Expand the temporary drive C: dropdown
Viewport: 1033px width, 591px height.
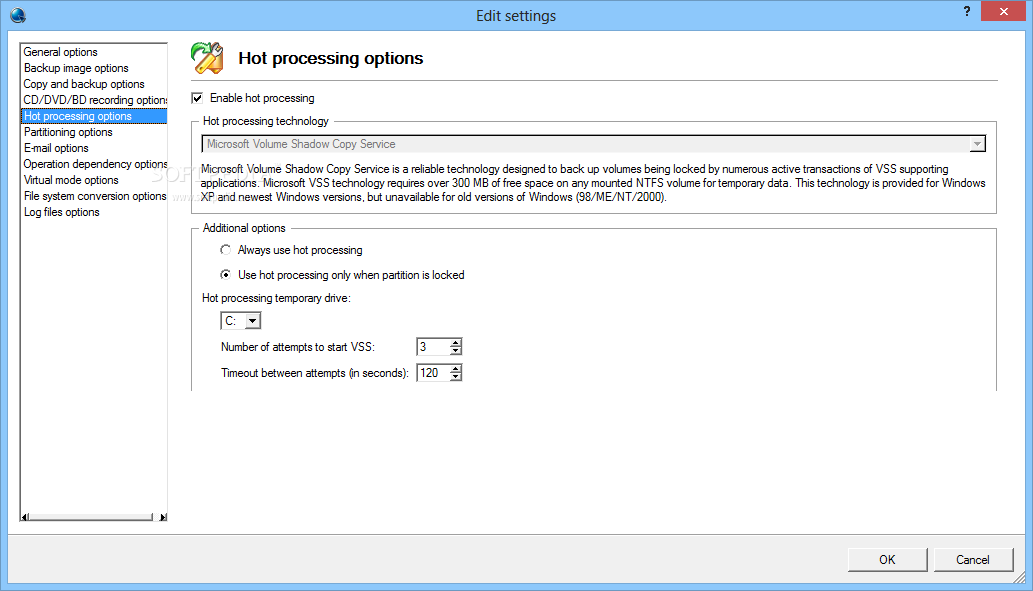(x=252, y=321)
